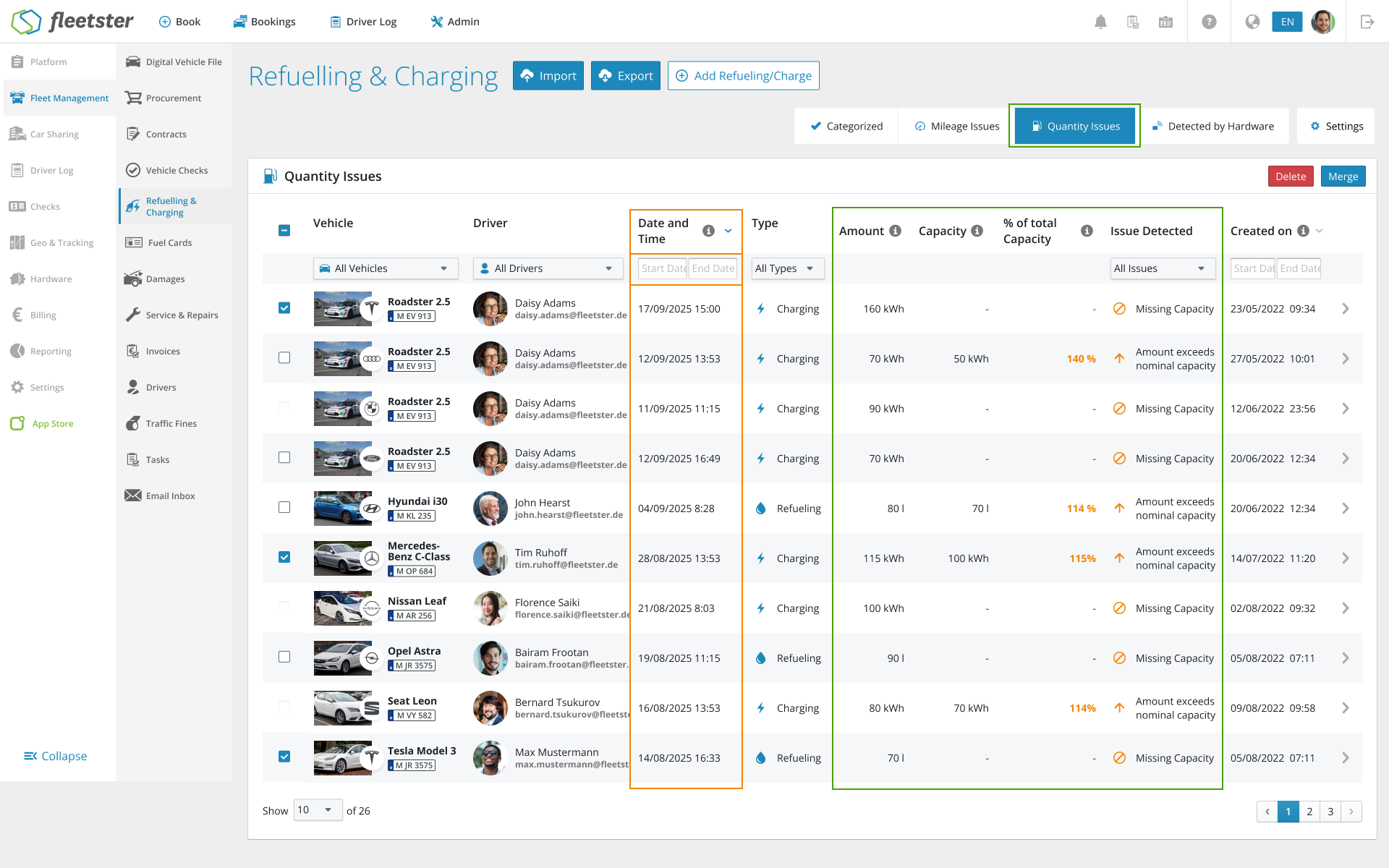
Task: Expand the Nissan Leaf row chevron
Action: pos(1346,608)
